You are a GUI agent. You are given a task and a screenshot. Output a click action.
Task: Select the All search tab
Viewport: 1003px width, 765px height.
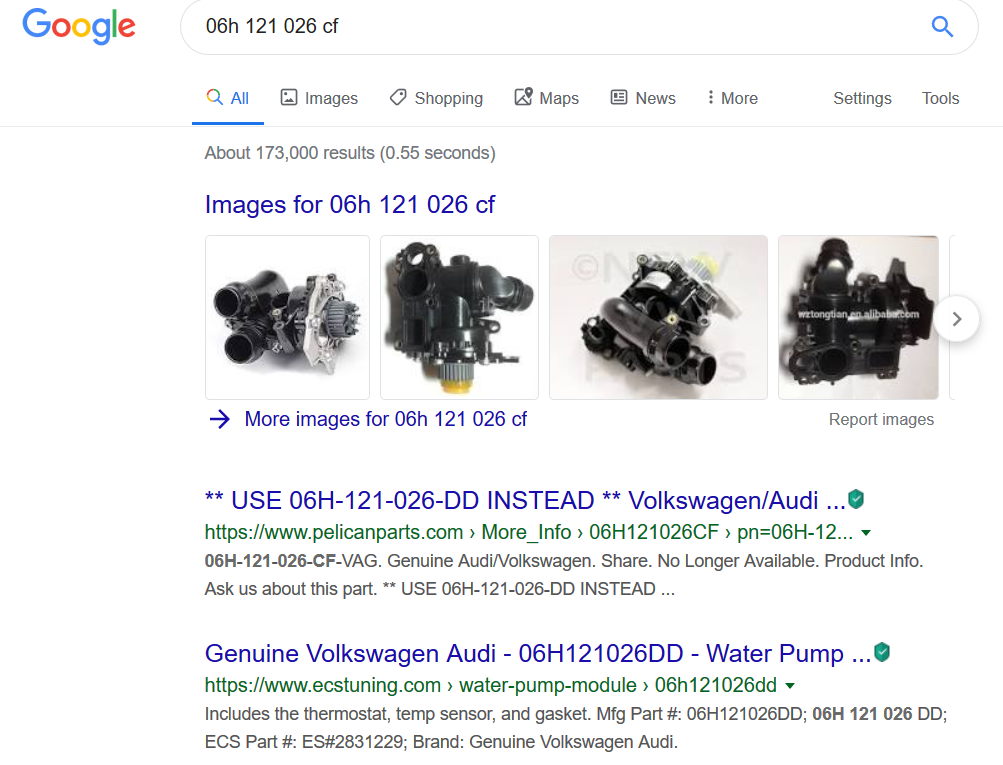click(228, 98)
